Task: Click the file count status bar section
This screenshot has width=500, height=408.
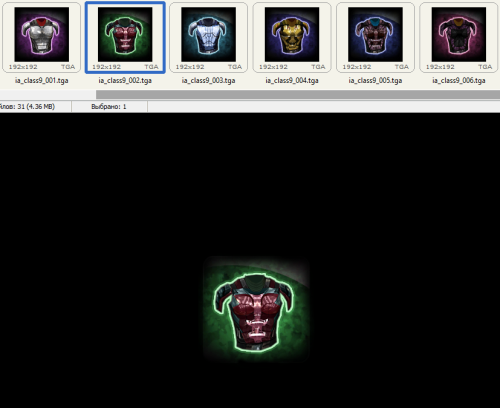Action: point(35,107)
